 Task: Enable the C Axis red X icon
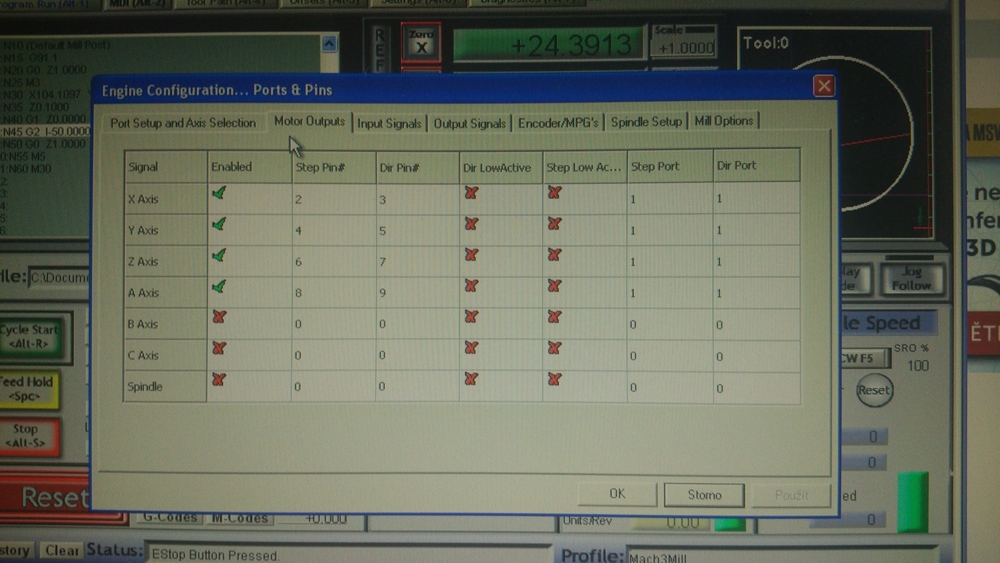click(219, 348)
